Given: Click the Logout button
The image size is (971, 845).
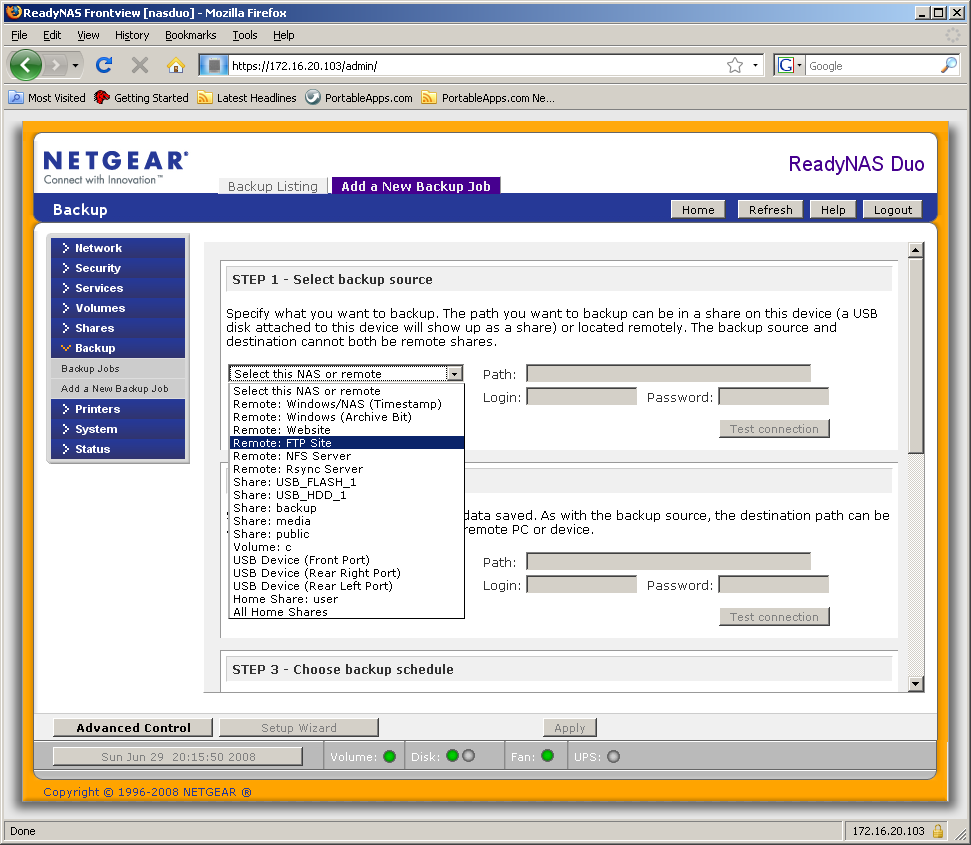Looking at the screenshot, I should coord(892,210).
